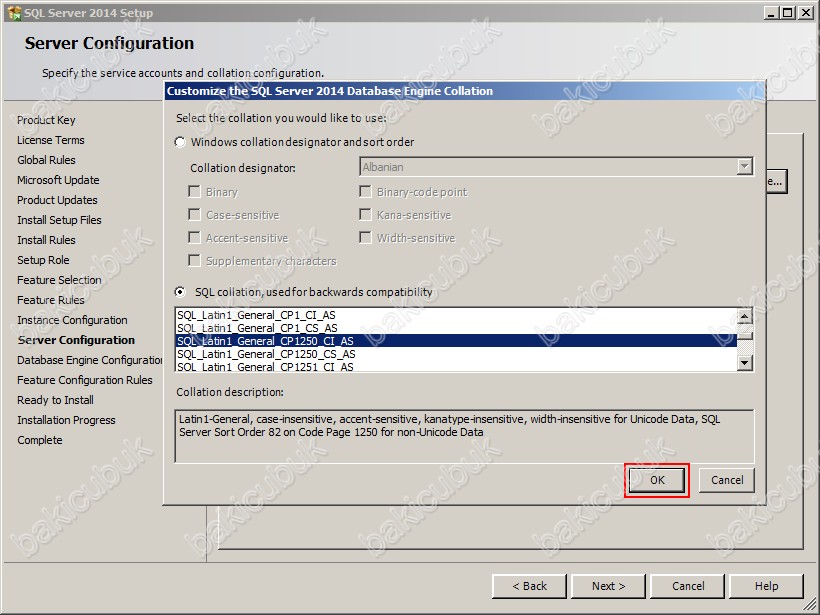Click the Product Key step
Viewport: 820px width, 615px height.
click(x=46, y=120)
